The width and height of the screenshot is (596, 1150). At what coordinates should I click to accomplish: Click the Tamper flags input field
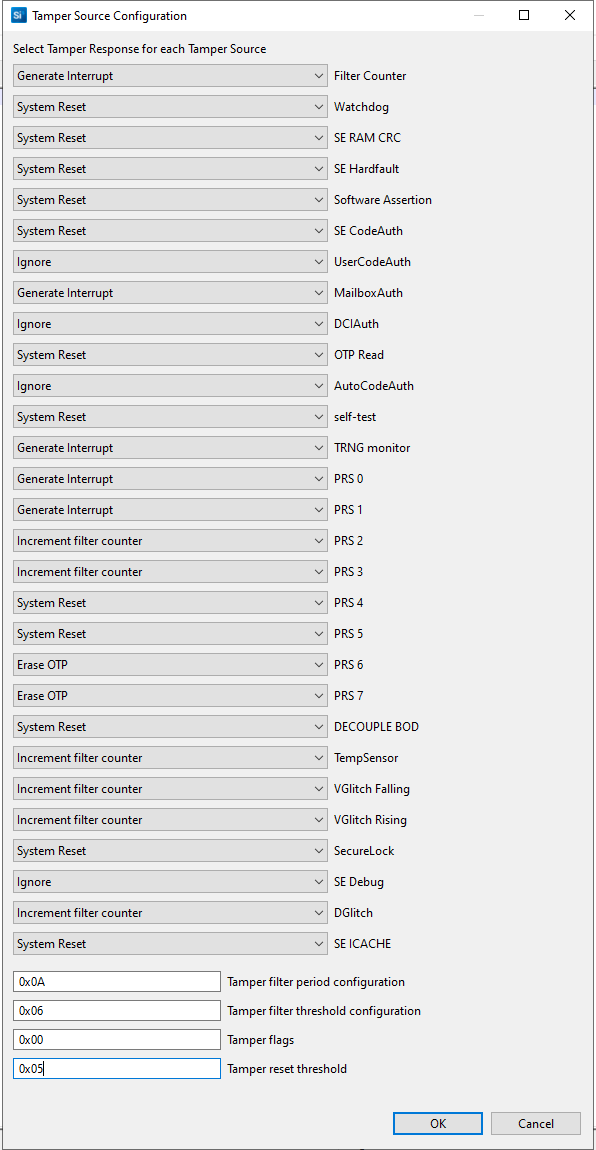pyautogui.click(x=116, y=1039)
